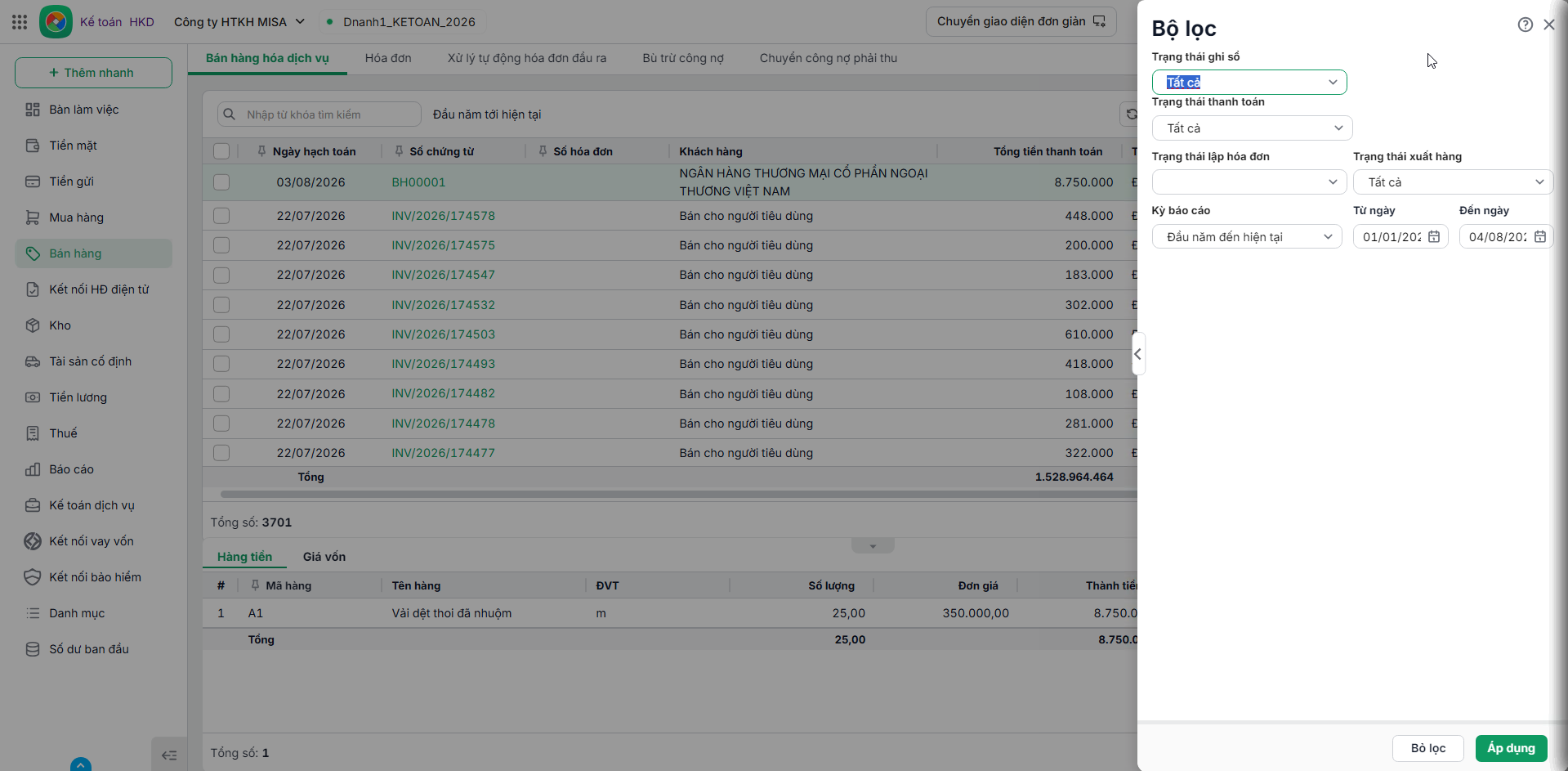Open Mua hàng in the sidebar
Viewport: 1568px width, 771px height.
pos(93,217)
